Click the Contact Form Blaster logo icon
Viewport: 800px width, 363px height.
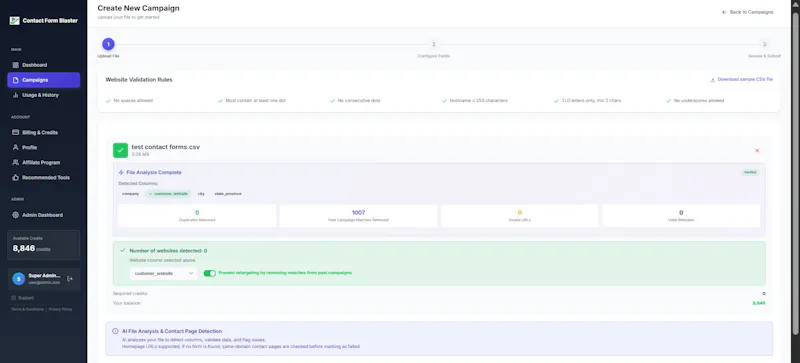click(x=14, y=21)
